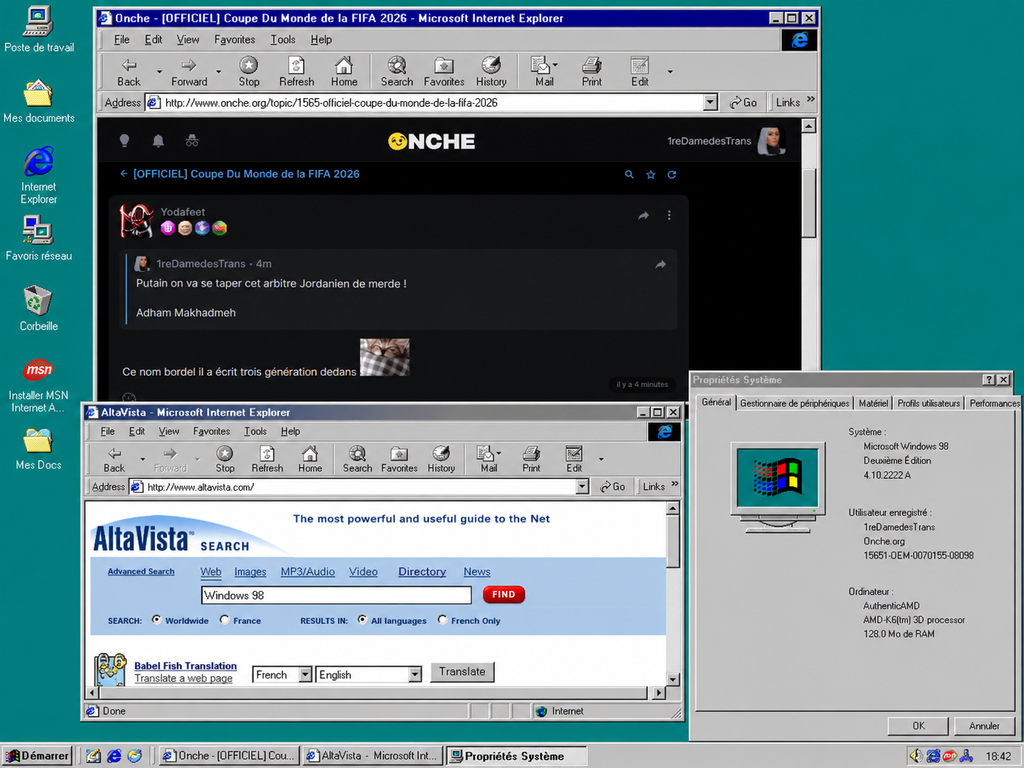This screenshot has width=1024, height=768.
Task: Click the AltaVista search text field
Action: pos(336,595)
